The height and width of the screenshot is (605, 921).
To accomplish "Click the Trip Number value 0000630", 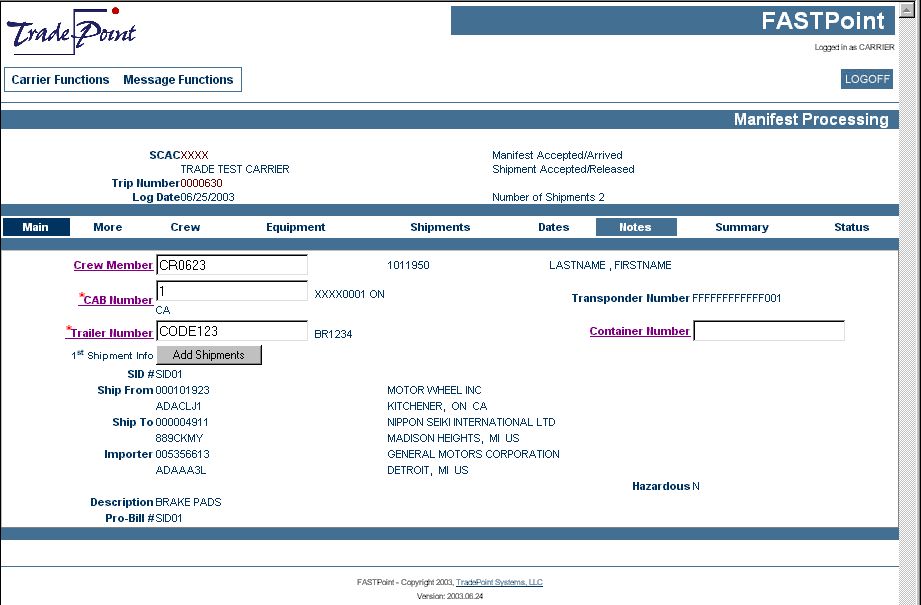I will 201,183.
